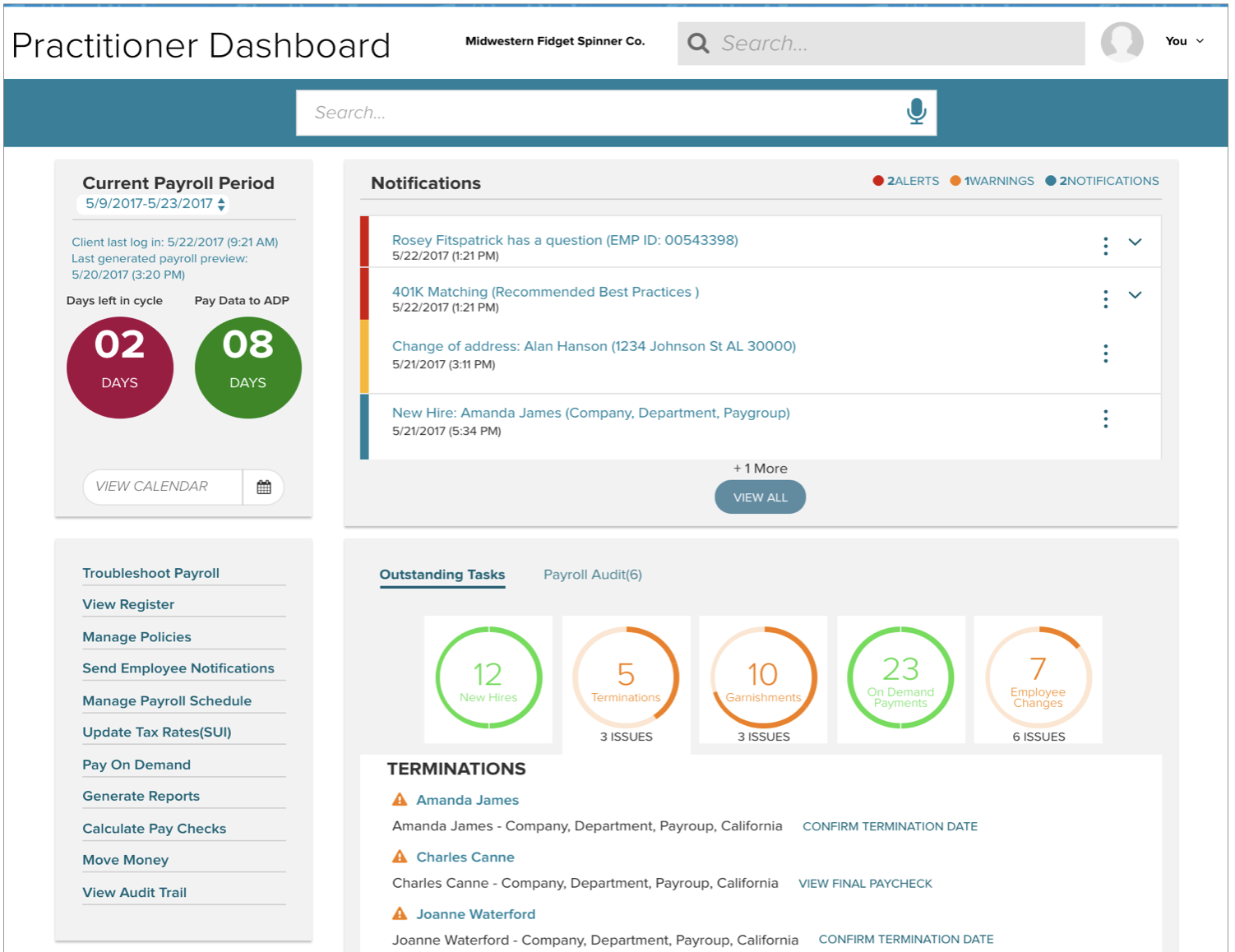
Task: Expand the 401K Matching notification
Action: pos(1135,295)
